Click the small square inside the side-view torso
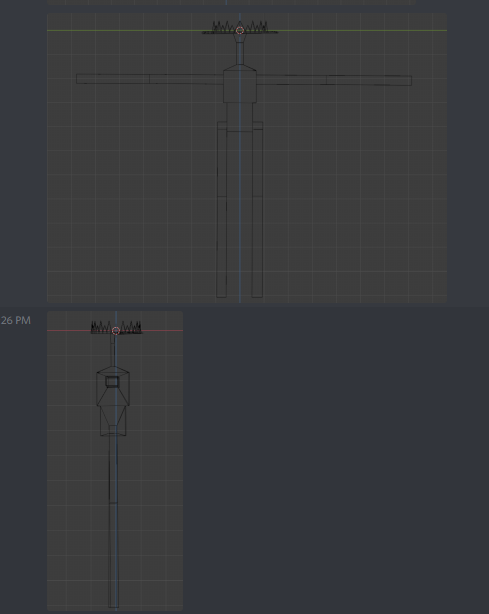This screenshot has height=614, width=489. point(112,381)
